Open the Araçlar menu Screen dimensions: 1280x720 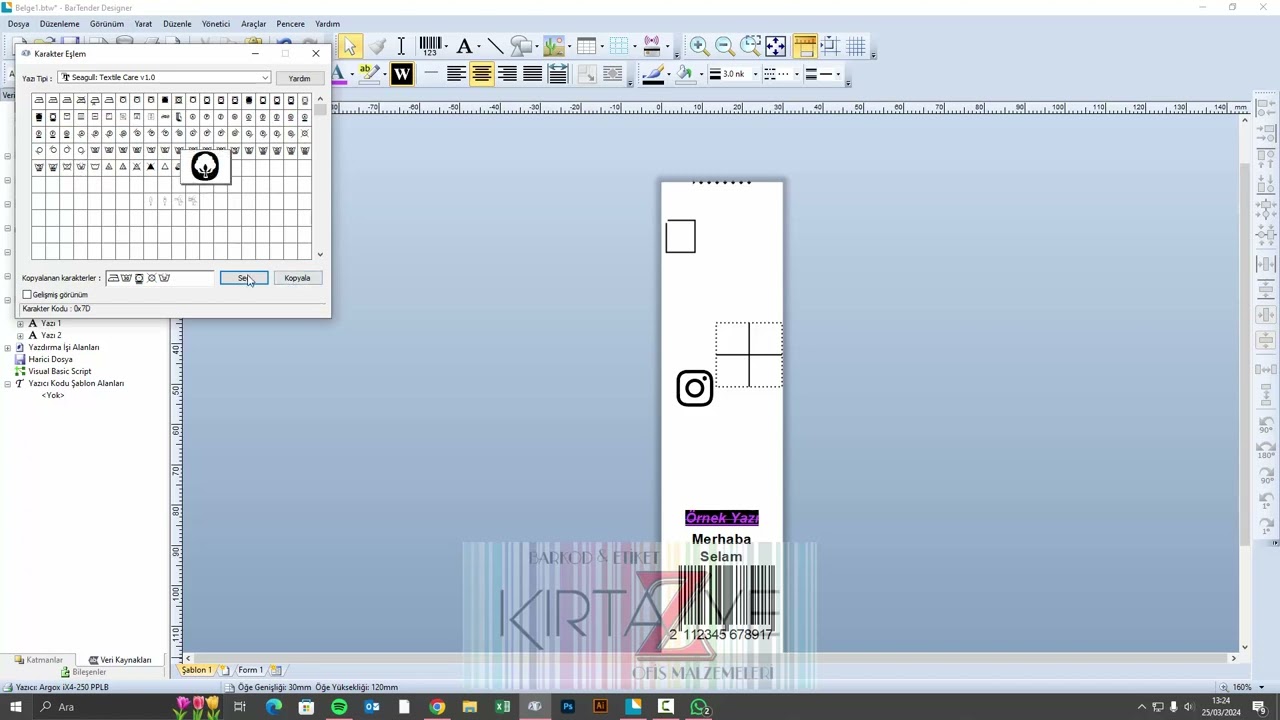(x=253, y=24)
